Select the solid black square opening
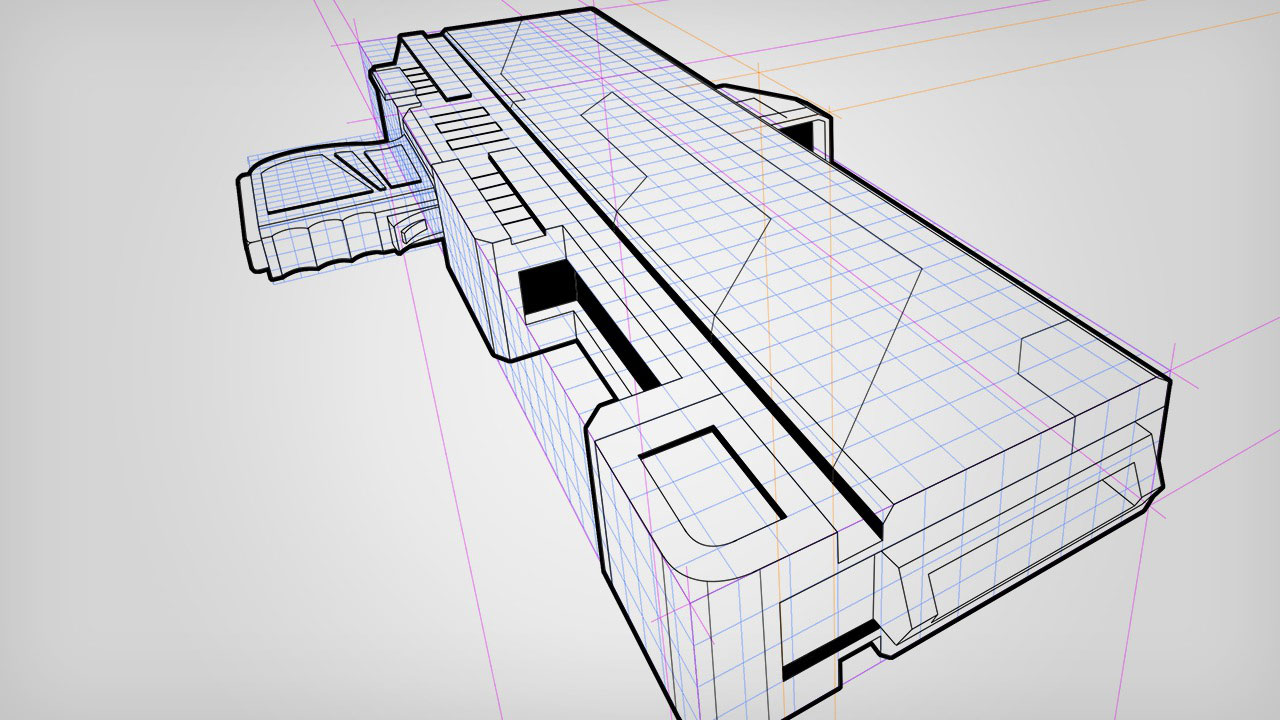This screenshot has height=720, width=1280. pos(548,289)
